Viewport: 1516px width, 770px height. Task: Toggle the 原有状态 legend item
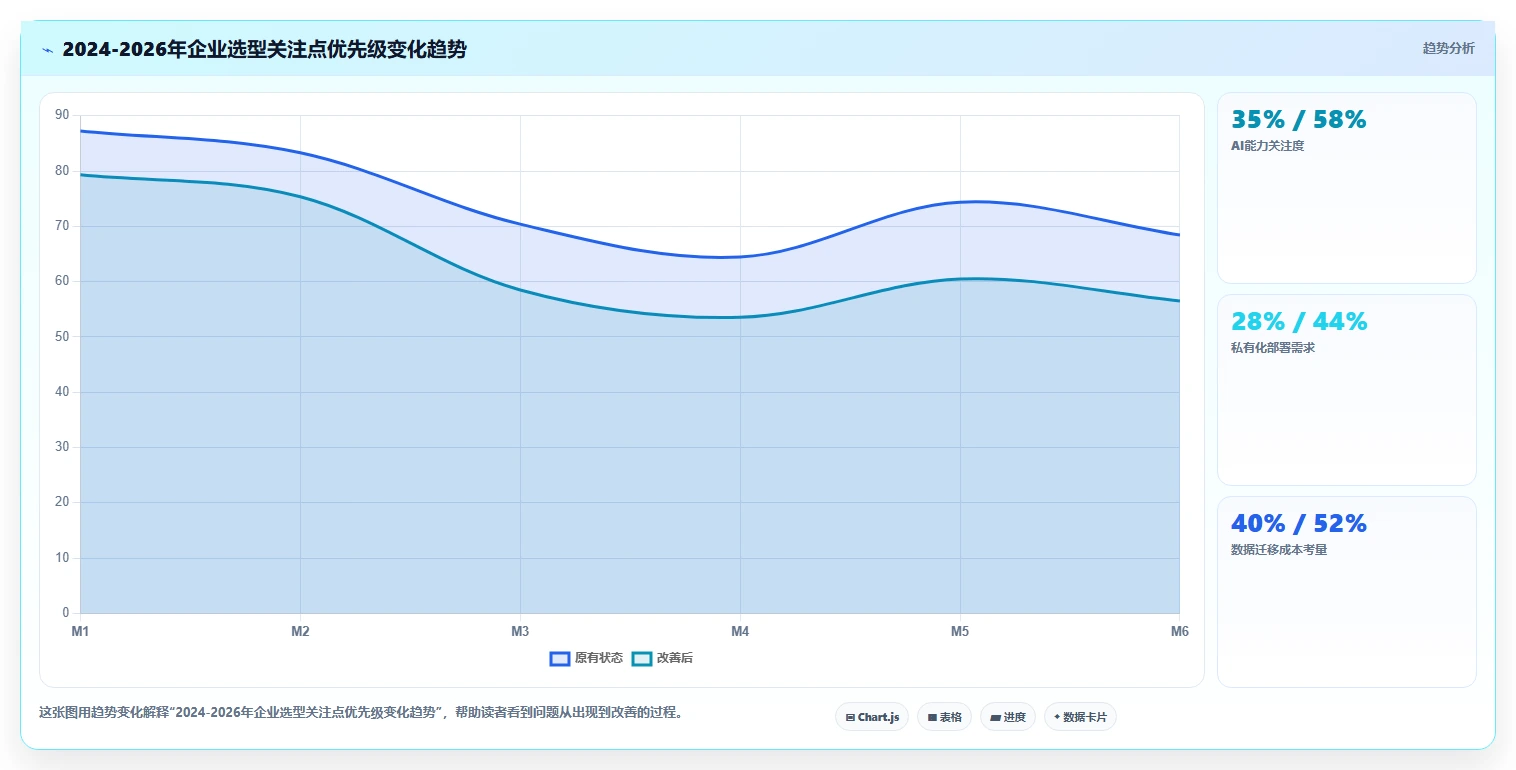pos(586,658)
